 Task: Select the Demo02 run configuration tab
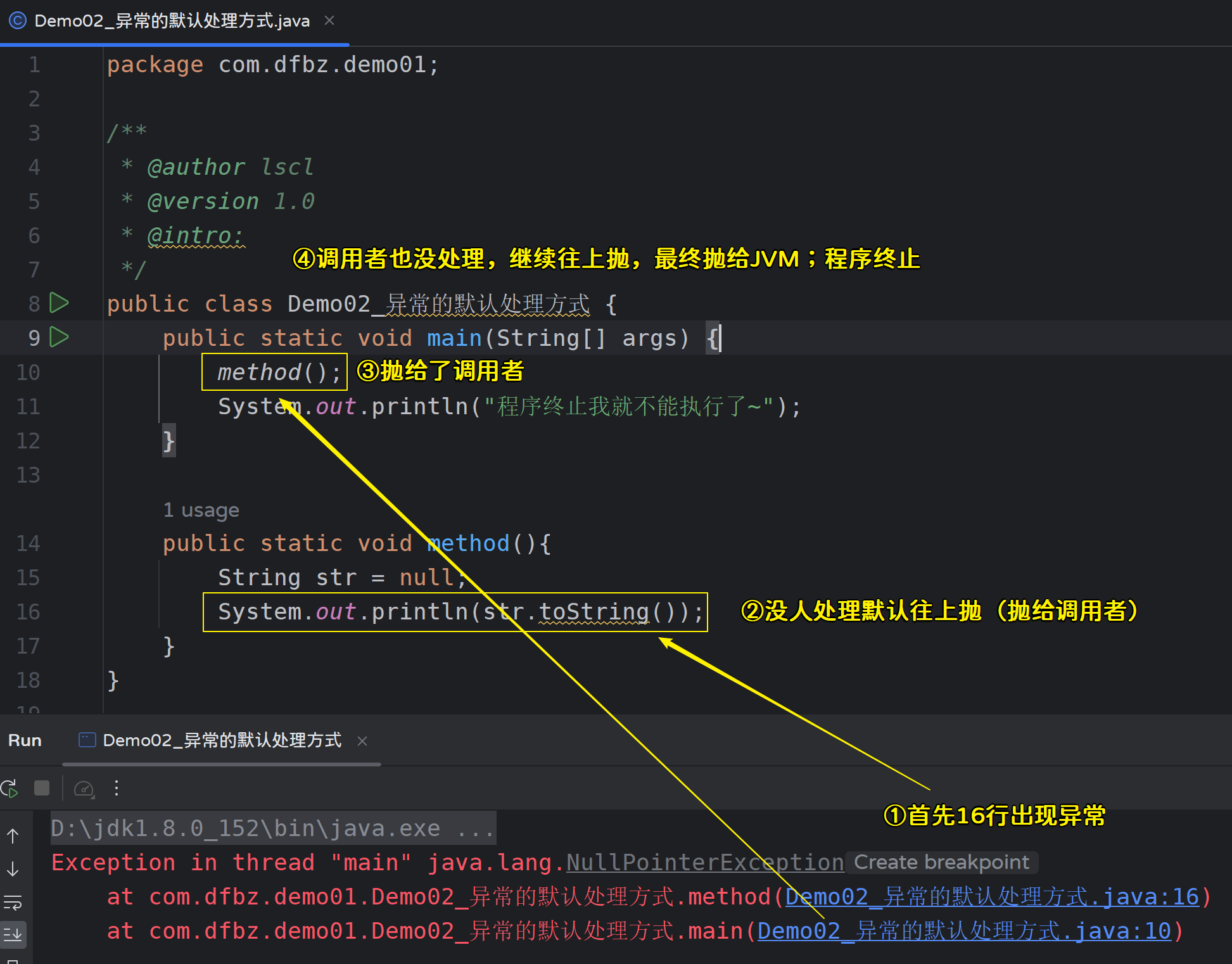click(x=222, y=740)
